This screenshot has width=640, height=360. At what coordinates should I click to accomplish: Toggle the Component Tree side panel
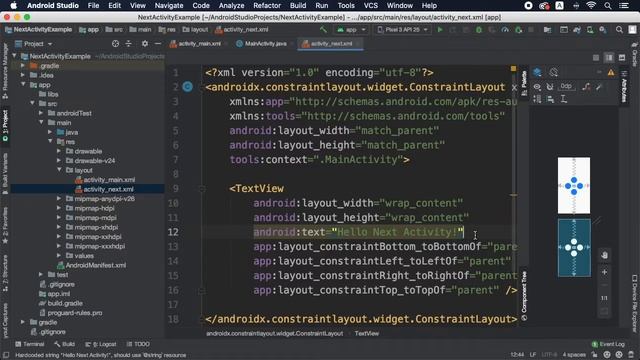click(524, 296)
